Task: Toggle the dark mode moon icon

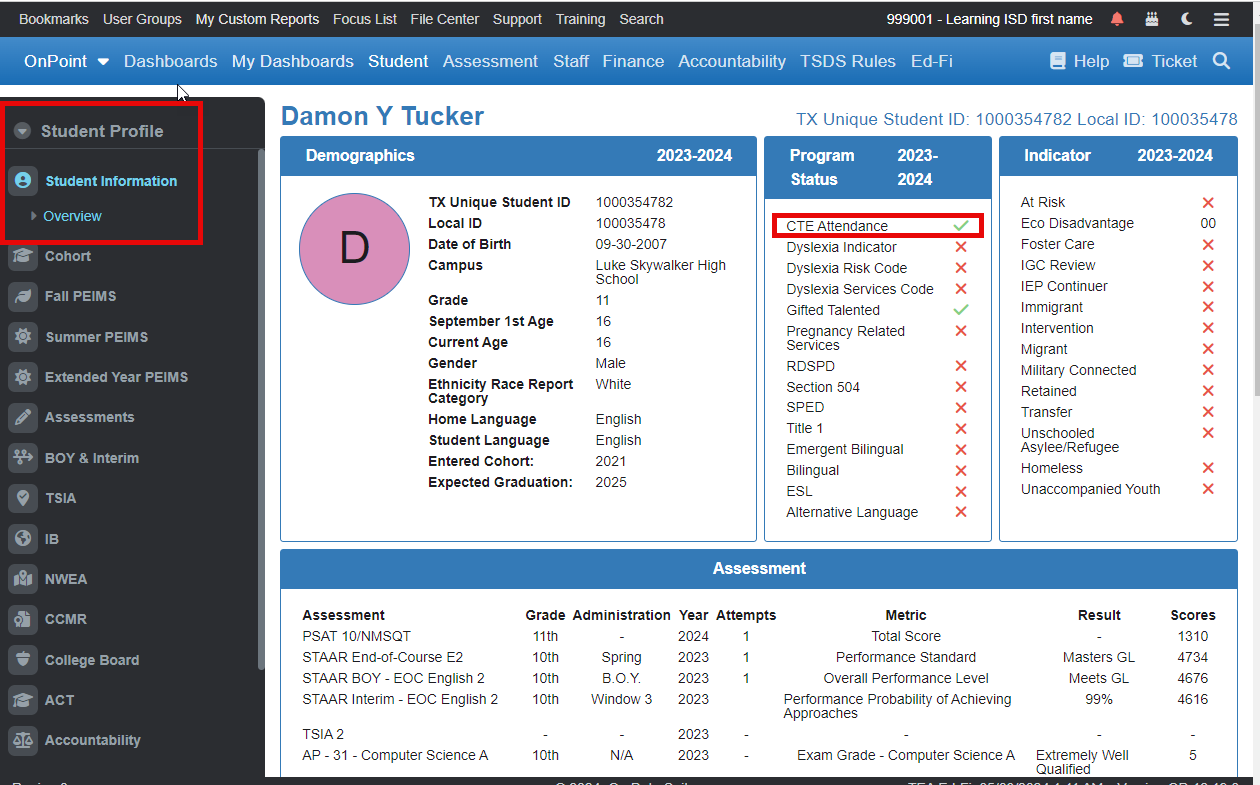Action: pyautogui.click(x=1184, y=18)
